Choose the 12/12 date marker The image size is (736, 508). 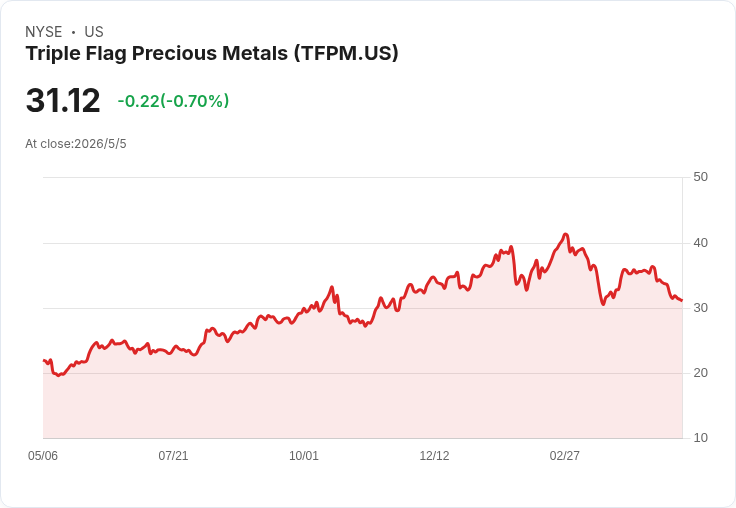pos(434,455)
